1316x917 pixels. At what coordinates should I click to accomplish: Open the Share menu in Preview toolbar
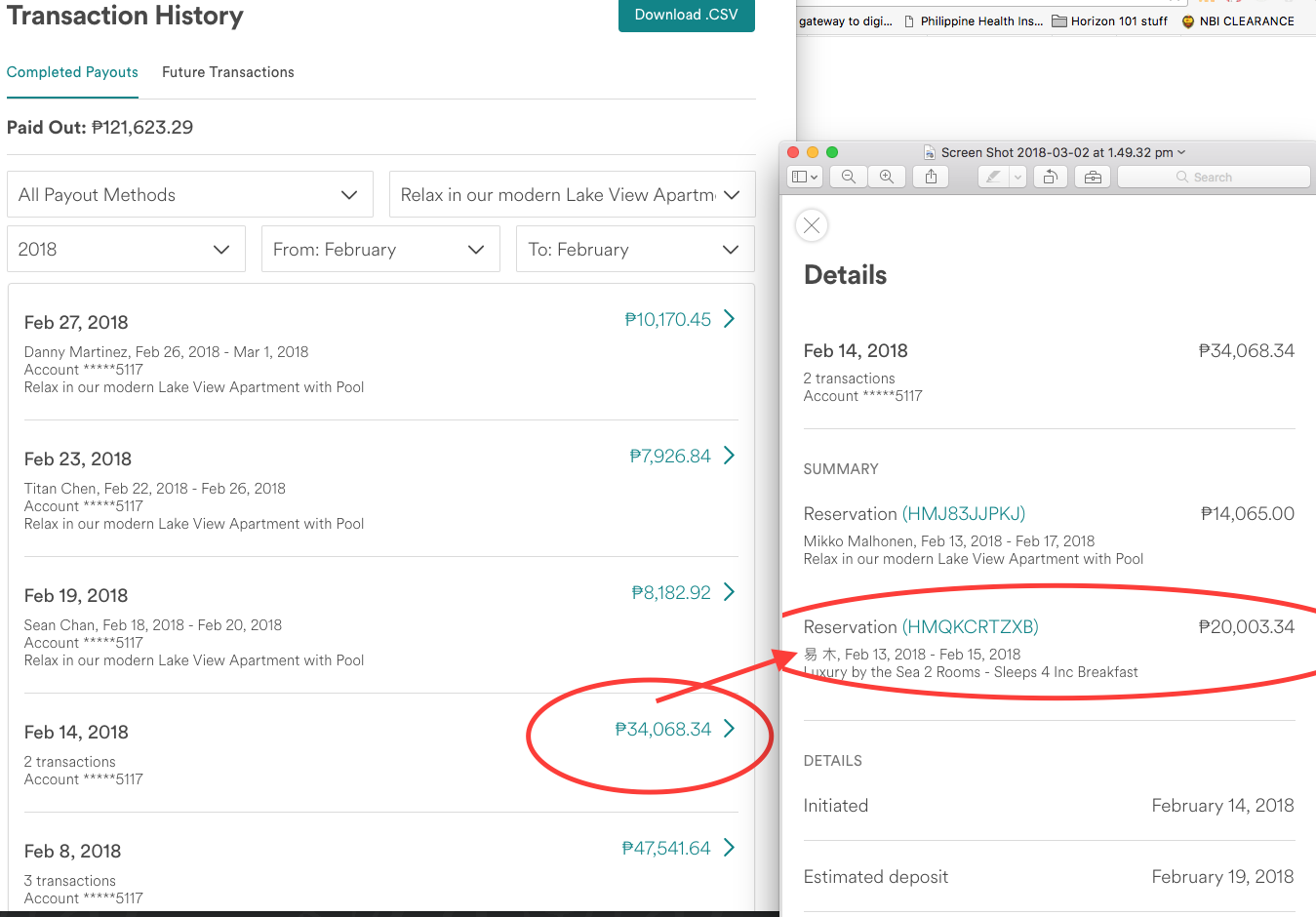coord(930,177)
